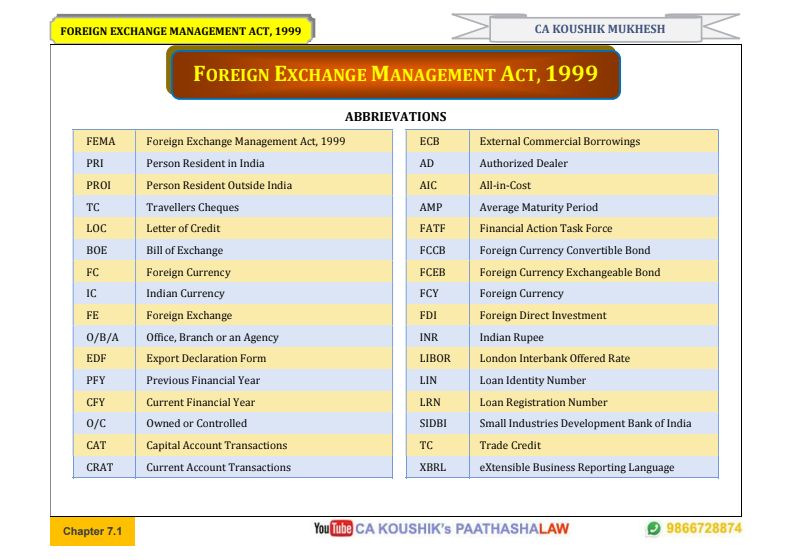The height and width of the screenshot is (560, 792).
Task: Click the YouTube logo in the footer
Action: pos(333,528)
